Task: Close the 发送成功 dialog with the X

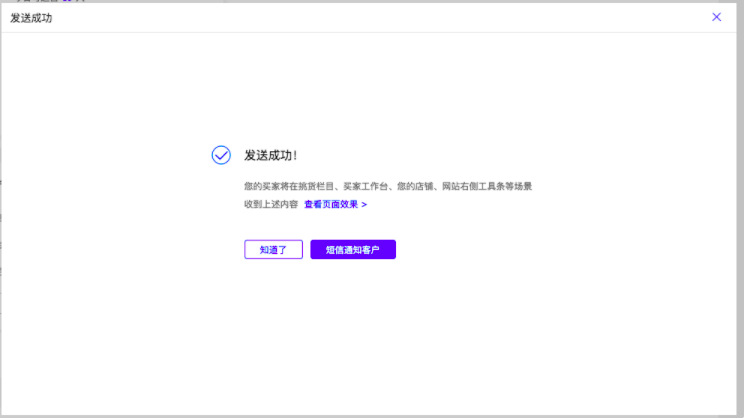Action: 716,17
